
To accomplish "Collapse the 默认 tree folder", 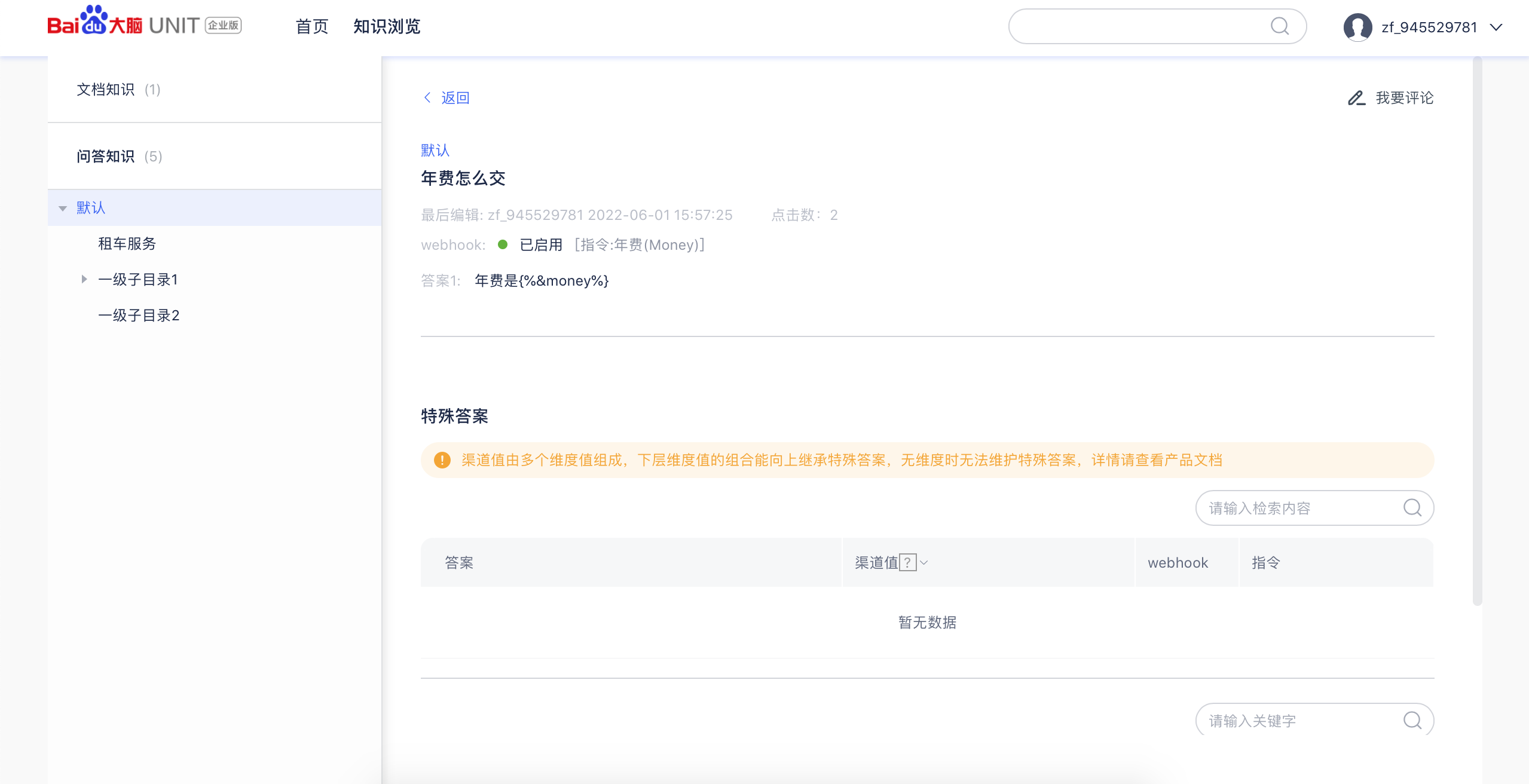I will coord(63,208).
